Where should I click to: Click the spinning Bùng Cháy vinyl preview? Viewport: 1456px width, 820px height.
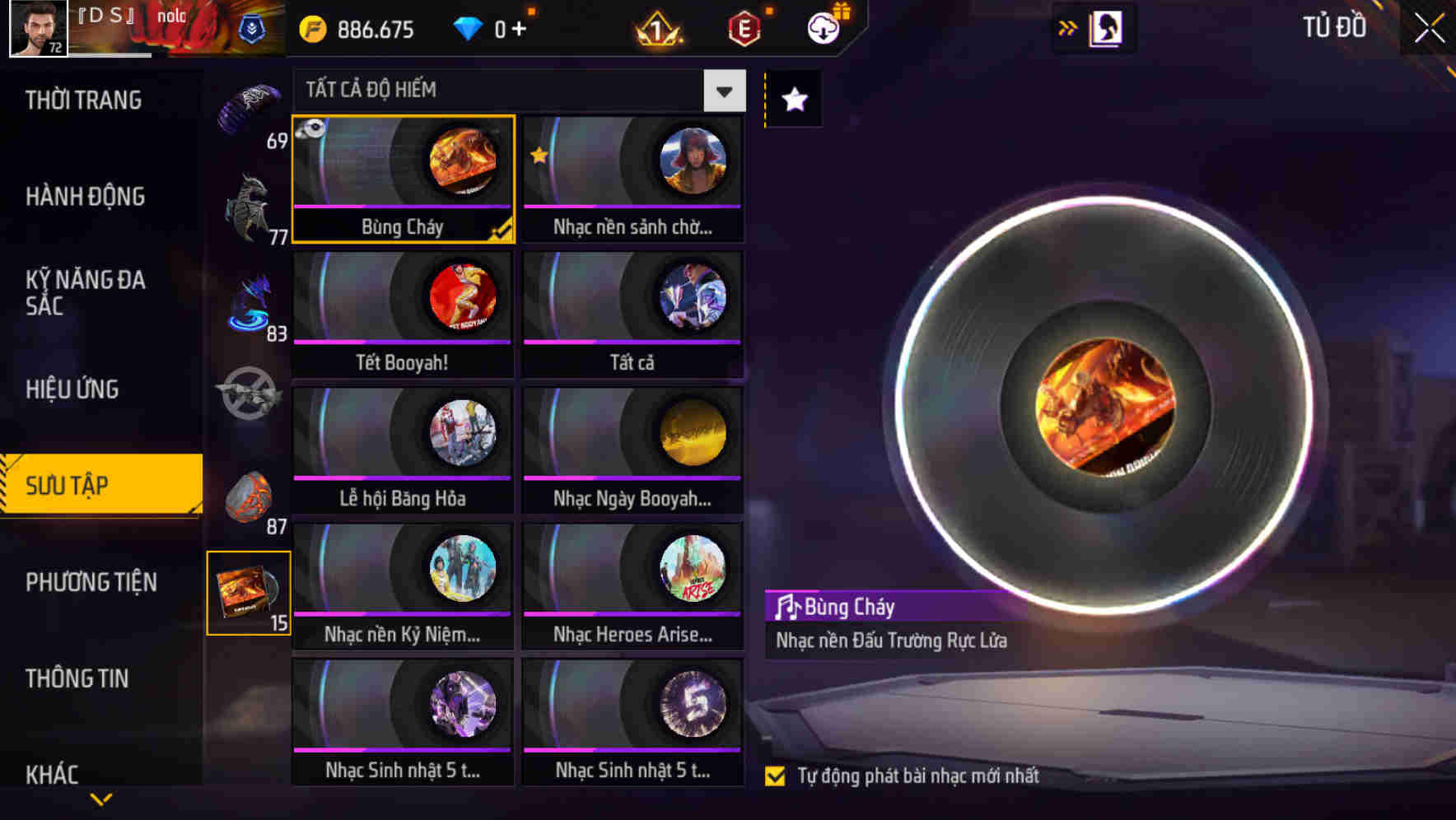(x=1105, y=405)
